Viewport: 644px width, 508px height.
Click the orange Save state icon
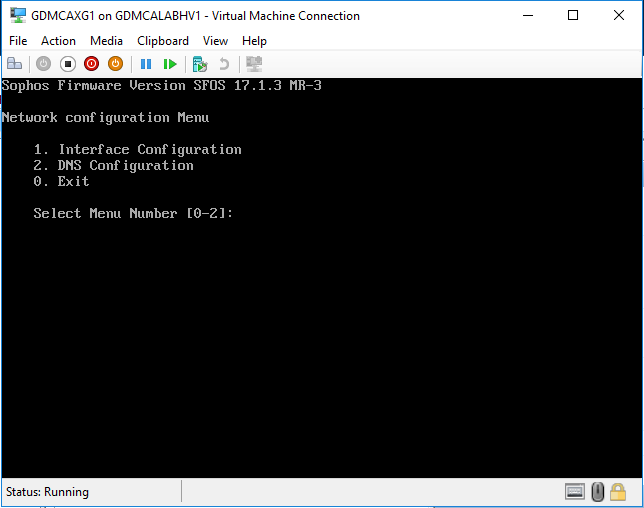pos(115,64)
